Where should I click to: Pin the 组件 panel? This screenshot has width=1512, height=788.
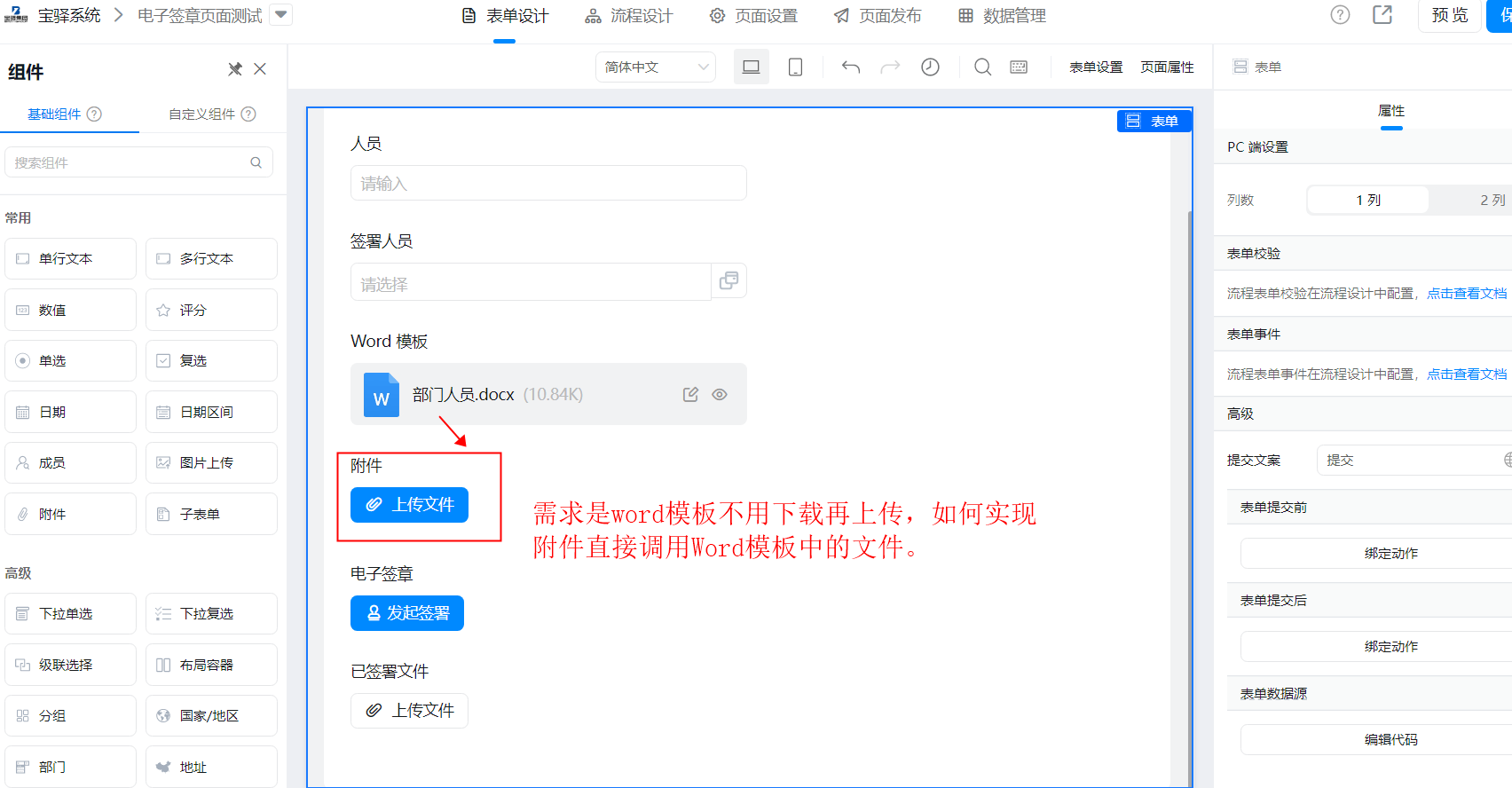[235, 69]
